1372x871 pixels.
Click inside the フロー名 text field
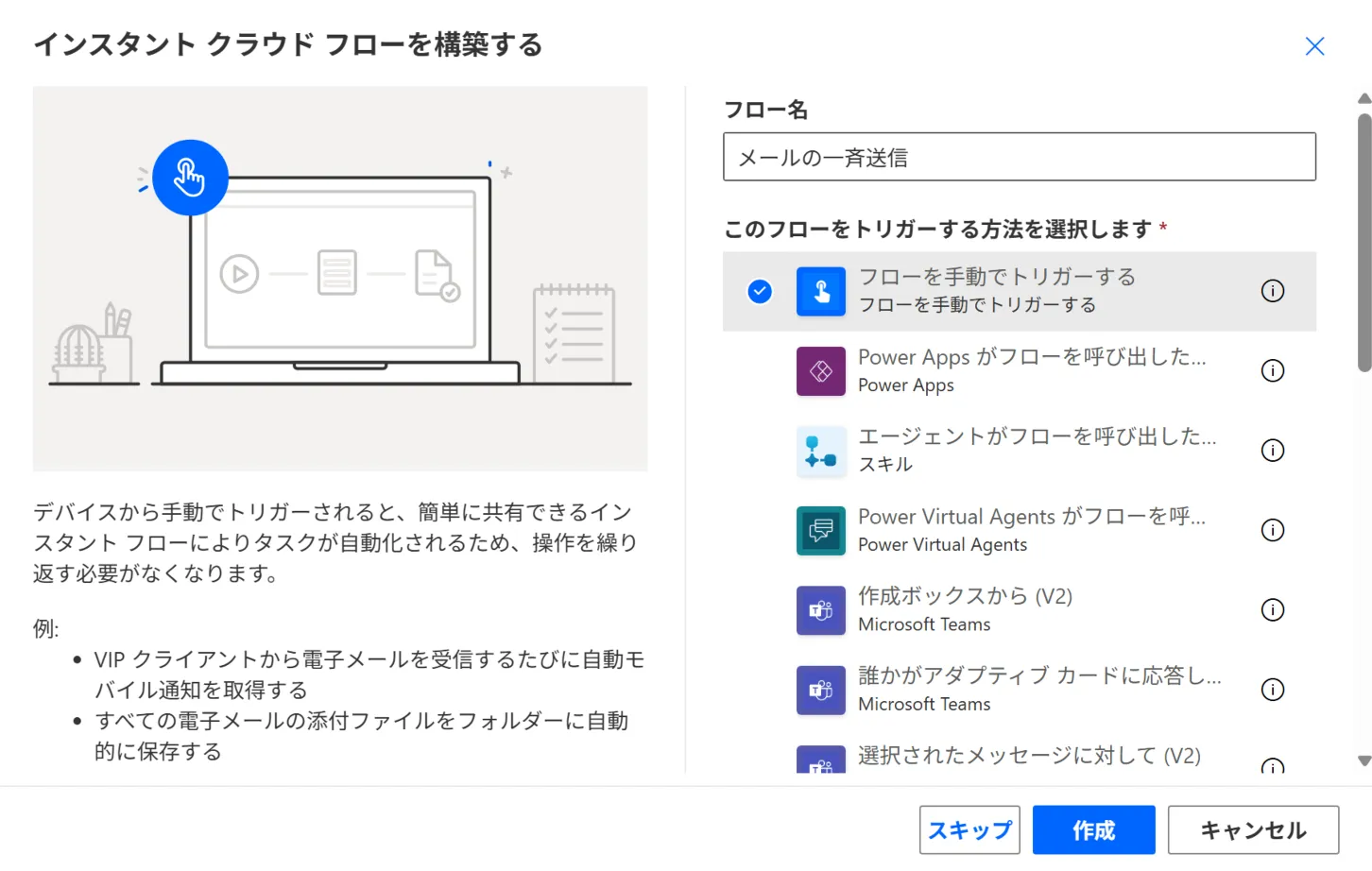tap(1019, 157)
